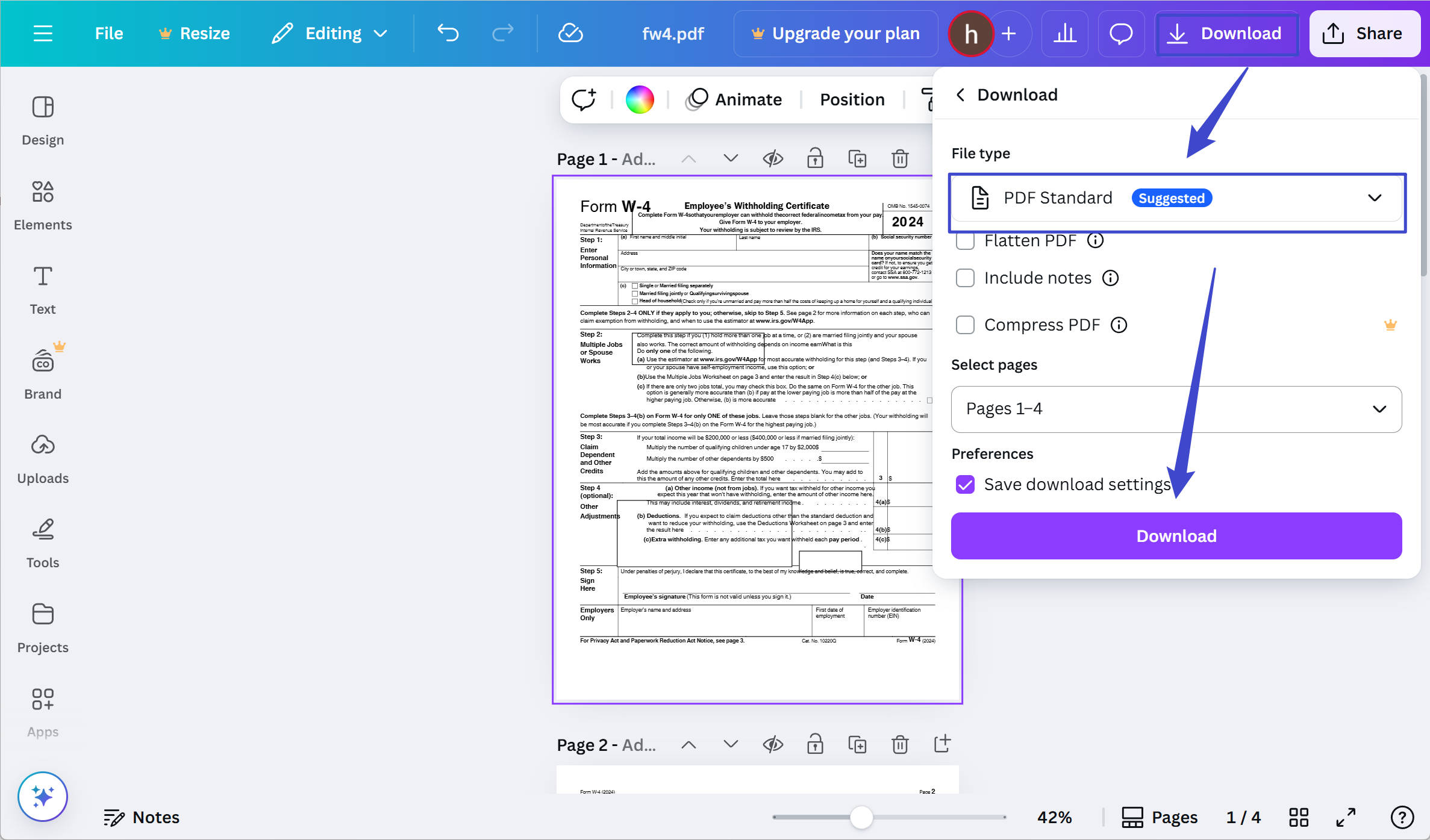
Task: Open the comments speech bubble
Action: pyautogui.click(x=1121, y=34)
